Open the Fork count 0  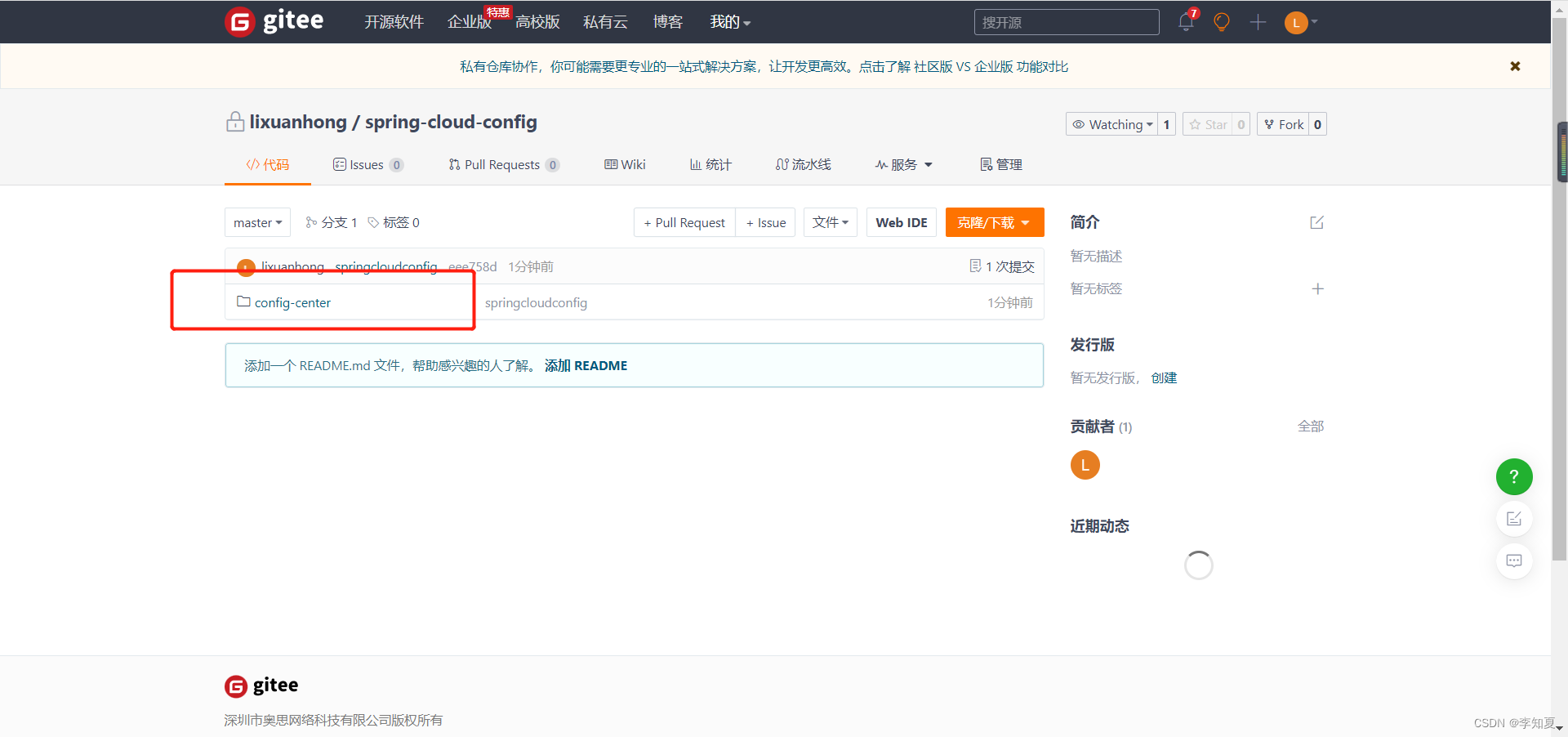coord(1317,124)
